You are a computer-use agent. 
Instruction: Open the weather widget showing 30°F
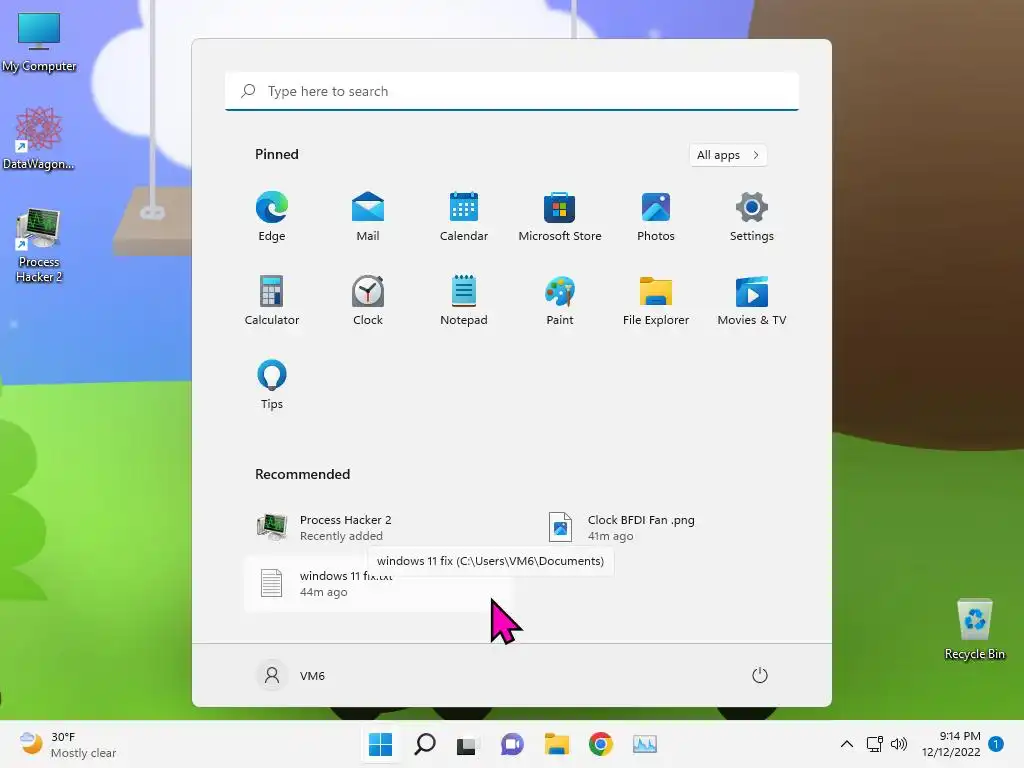(67, 744)
